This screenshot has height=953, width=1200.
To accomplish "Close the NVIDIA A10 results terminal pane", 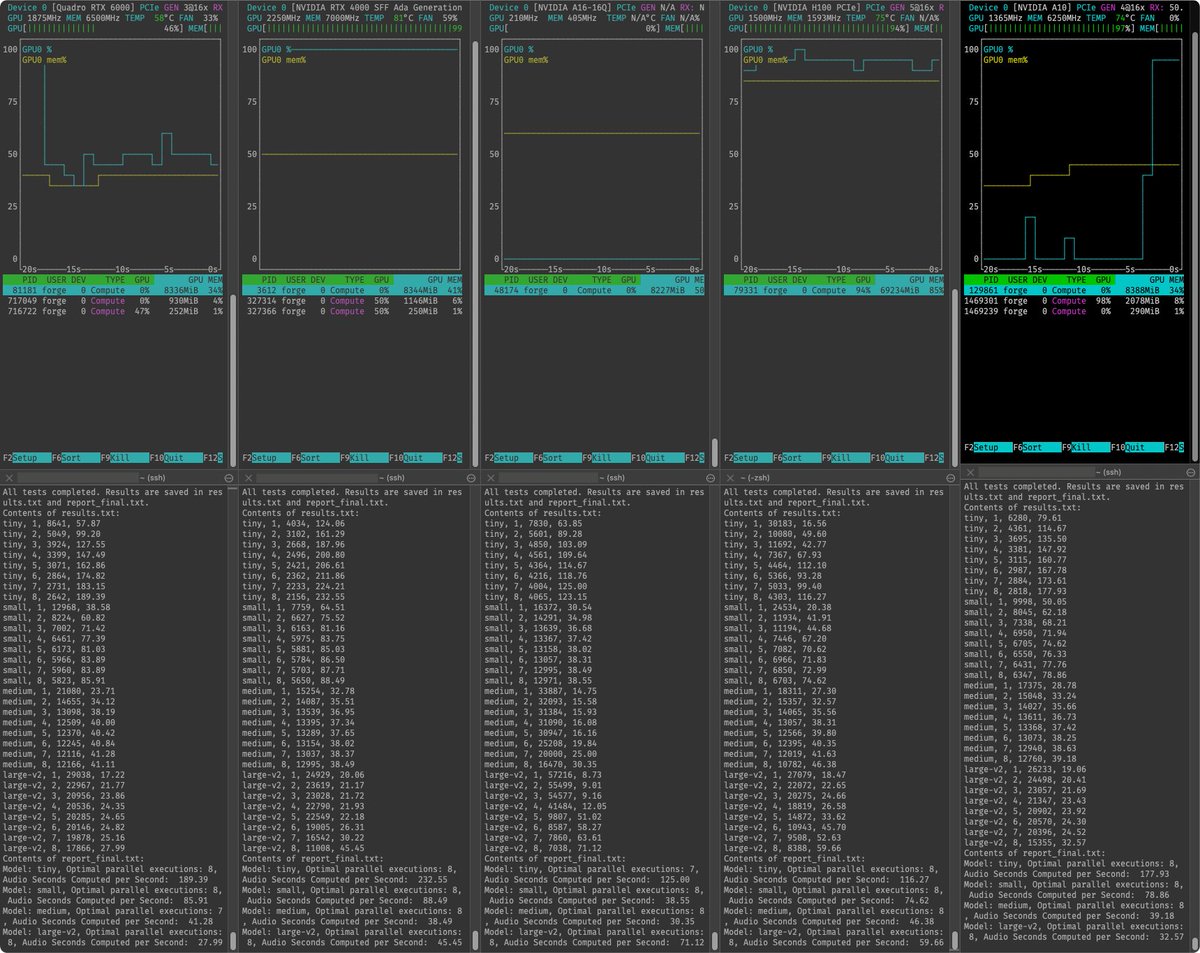I will tap(970, 472).
